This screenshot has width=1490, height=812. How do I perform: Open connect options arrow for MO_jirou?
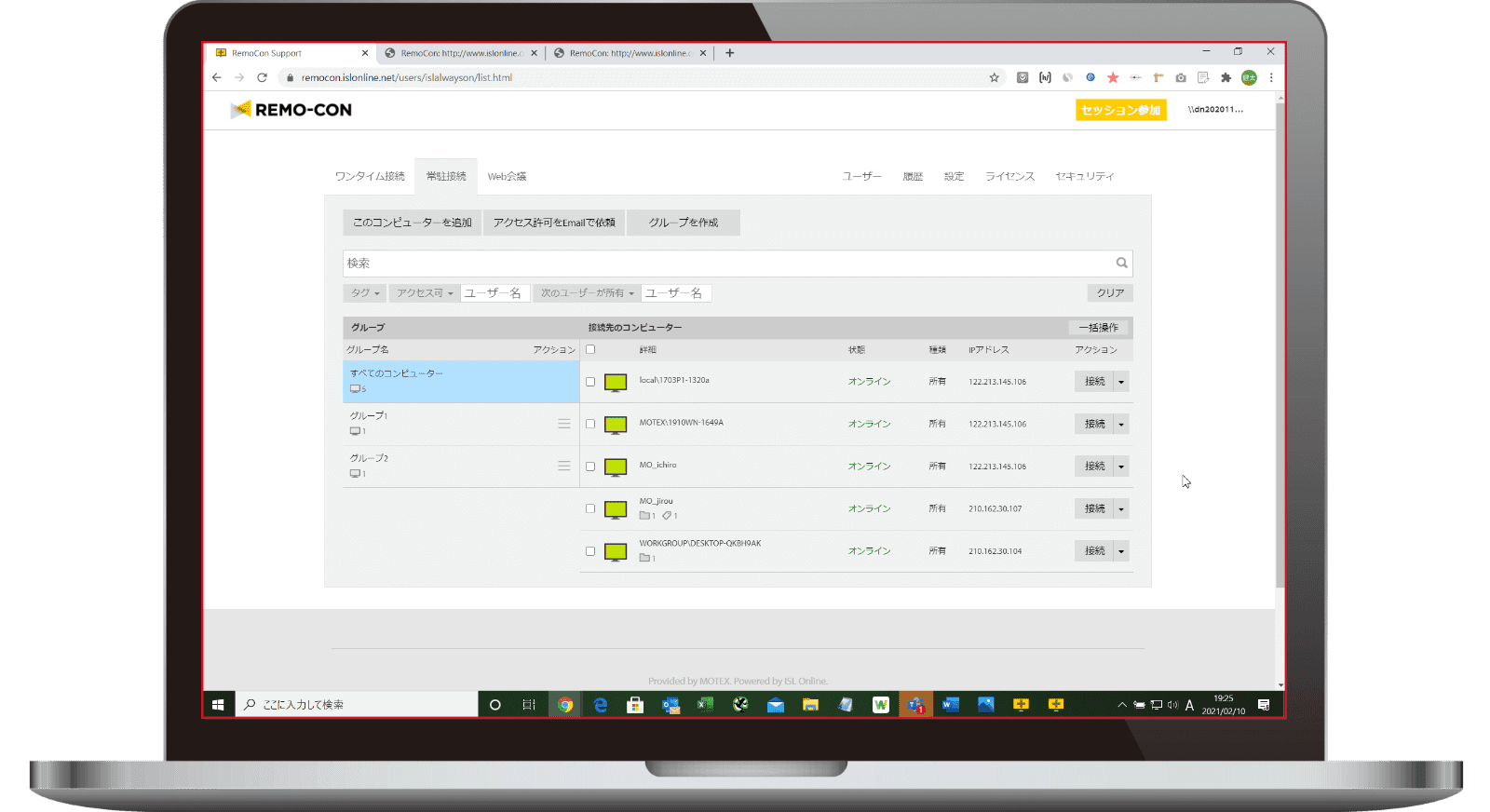coord(1121,508)
